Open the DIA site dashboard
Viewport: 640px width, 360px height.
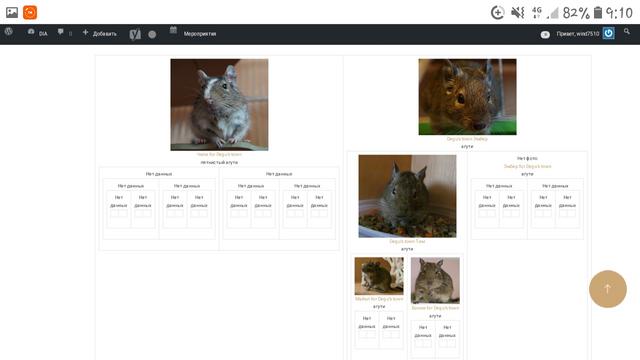pyautogui.click(x=38, y=33)
